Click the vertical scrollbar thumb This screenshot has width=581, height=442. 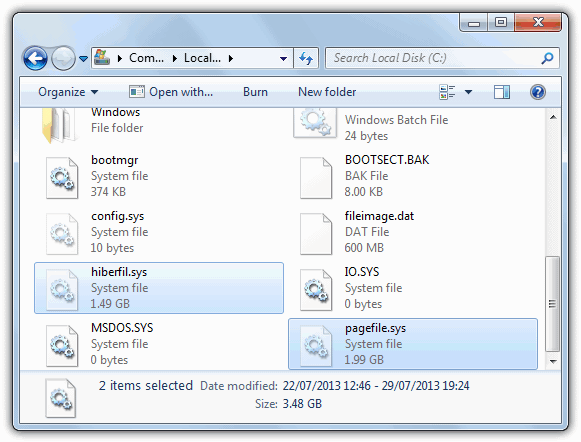point(552,303)
